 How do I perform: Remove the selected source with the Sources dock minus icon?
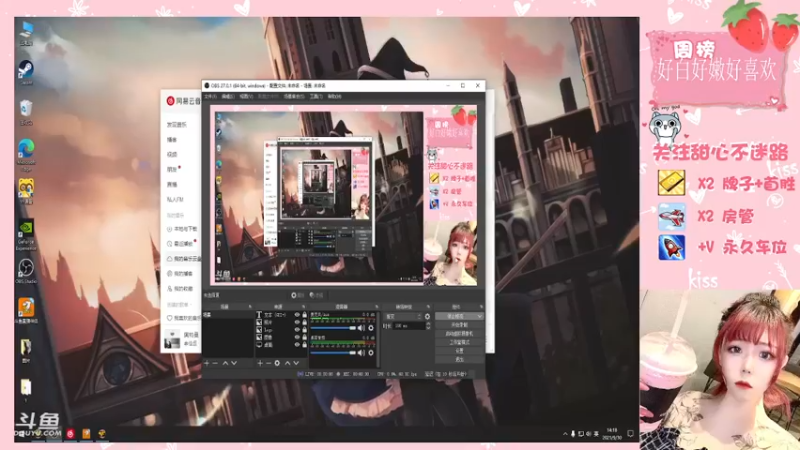pyautogui.click(x=268, y=363)
